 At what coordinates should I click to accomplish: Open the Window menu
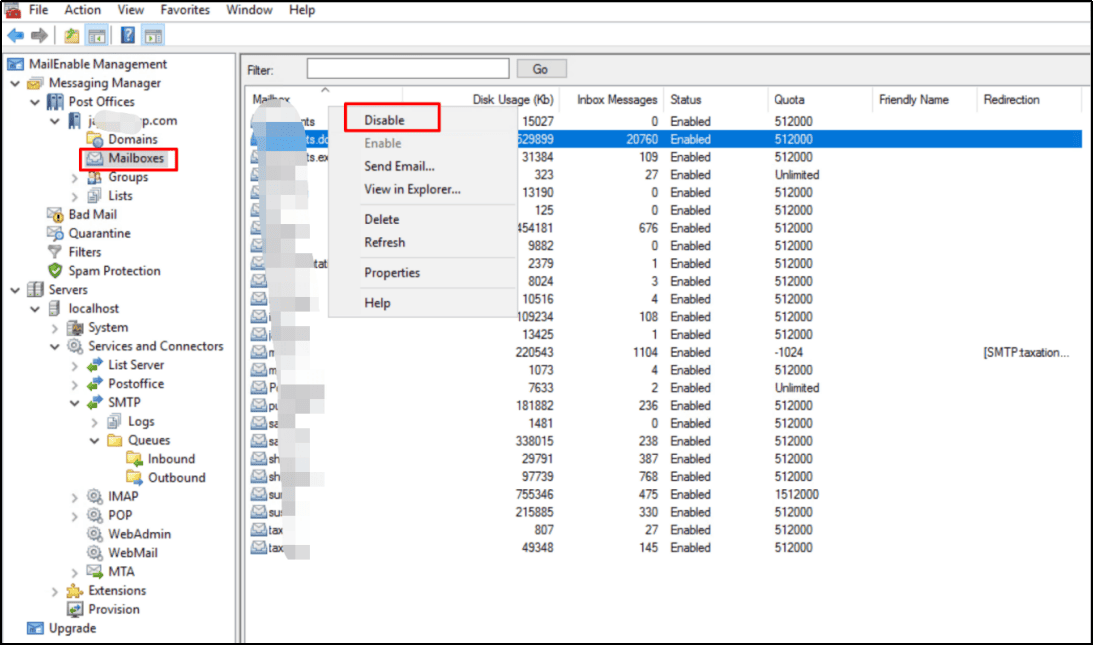click(x=249, y=10)
